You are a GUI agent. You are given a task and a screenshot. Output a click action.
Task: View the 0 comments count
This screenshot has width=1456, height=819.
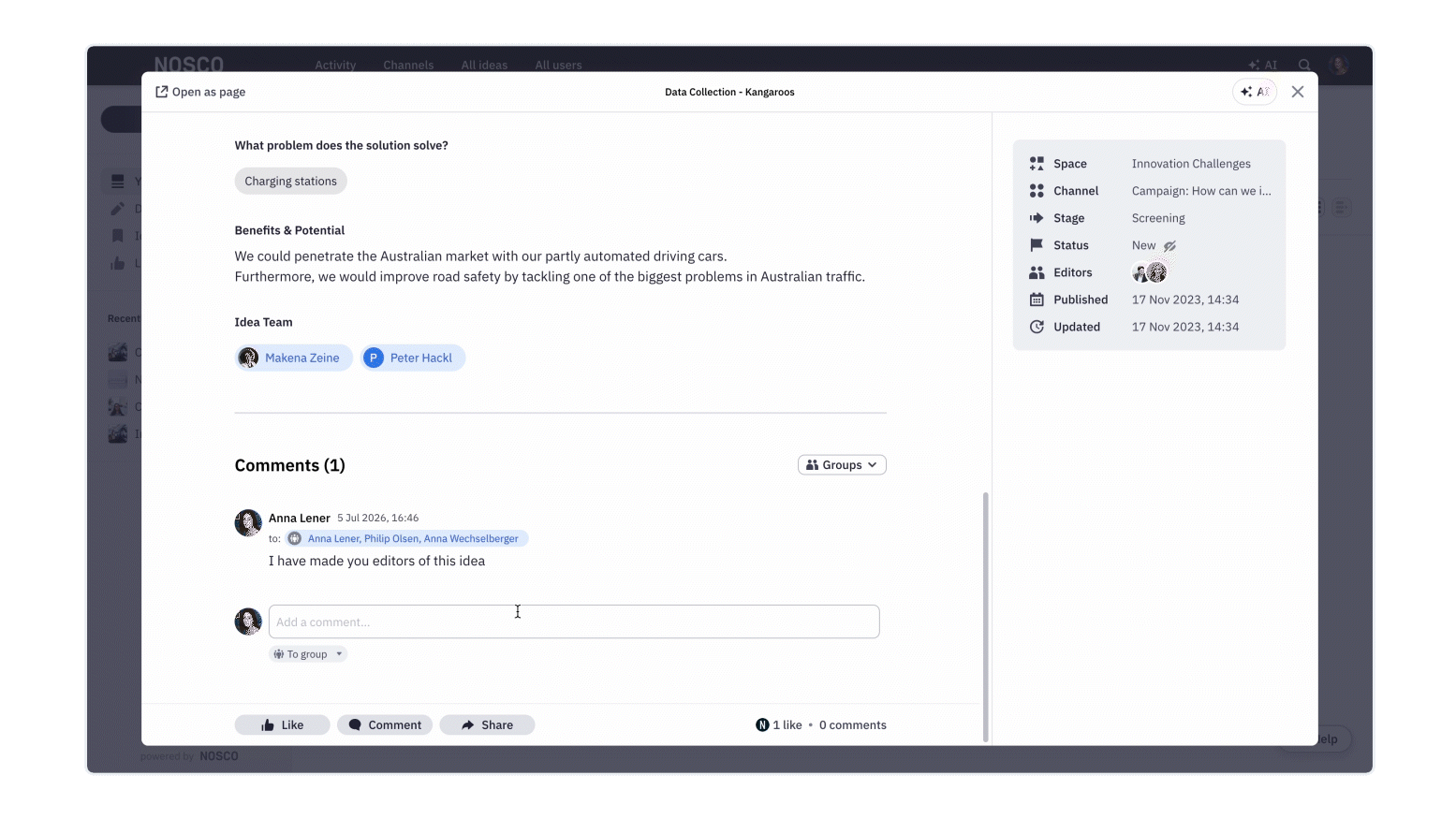click(853, 725)
